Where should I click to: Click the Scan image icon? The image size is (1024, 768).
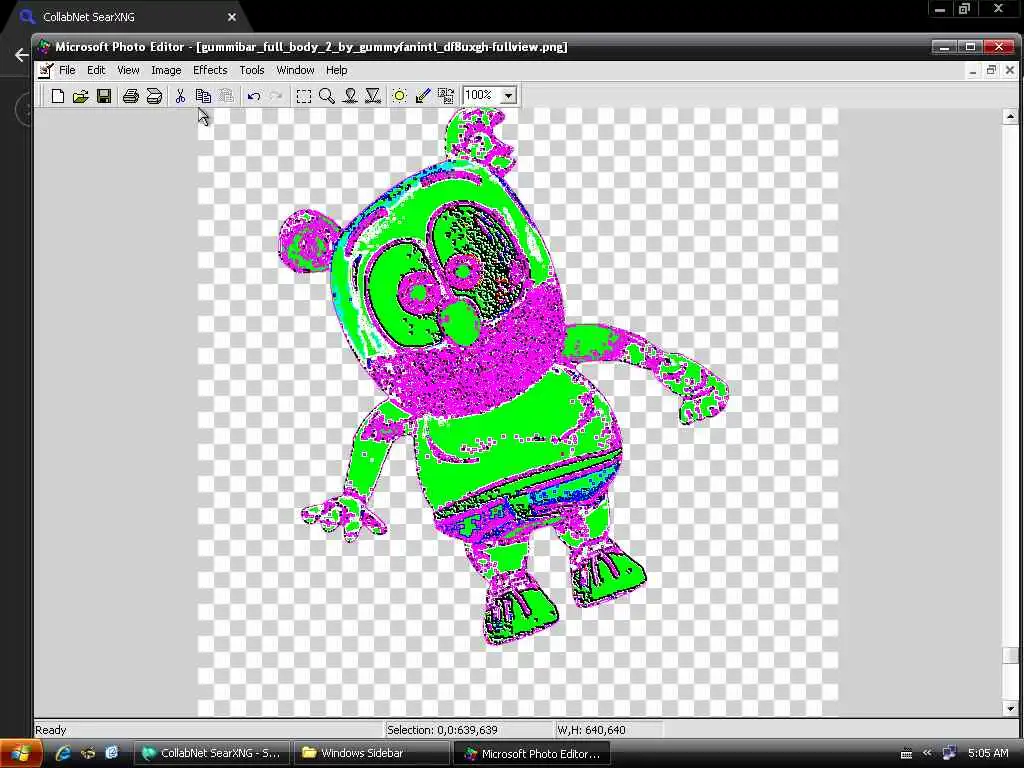pyautogui.click(x=154, y=96)
